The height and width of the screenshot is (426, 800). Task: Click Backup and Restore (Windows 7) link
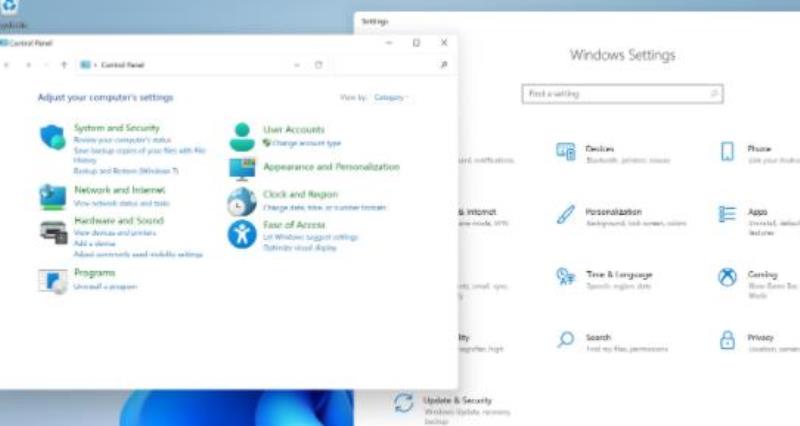[x=126, y=171]
